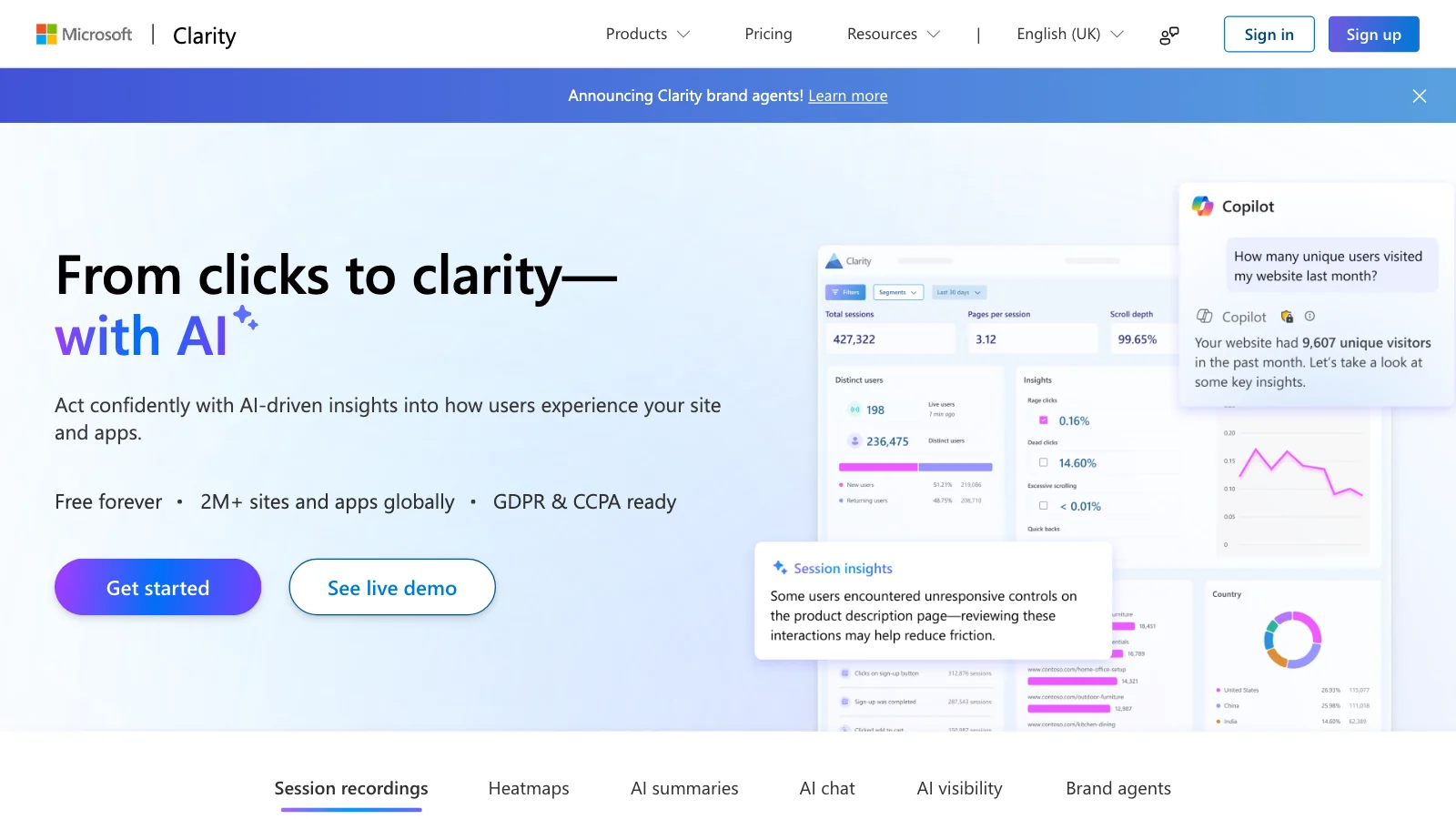
Task: Click the Sign in button
Action: point(1269,35)
